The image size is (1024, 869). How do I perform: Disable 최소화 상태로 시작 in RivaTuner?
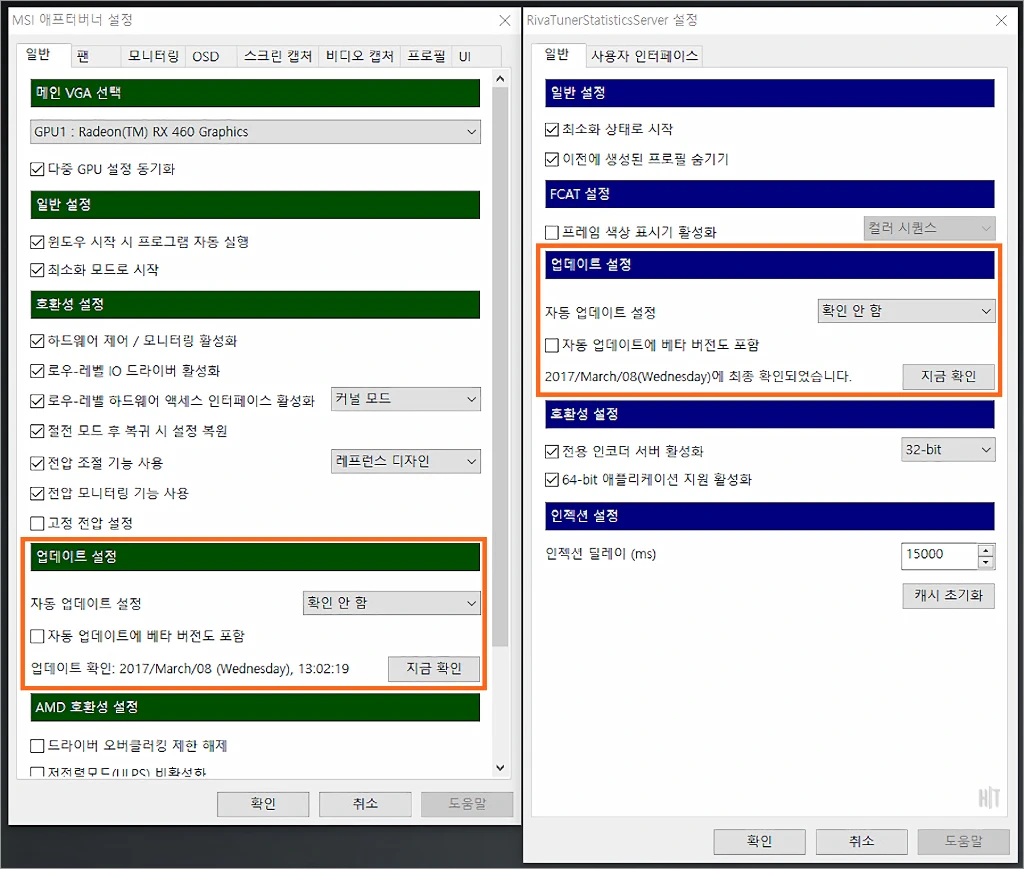552,128
